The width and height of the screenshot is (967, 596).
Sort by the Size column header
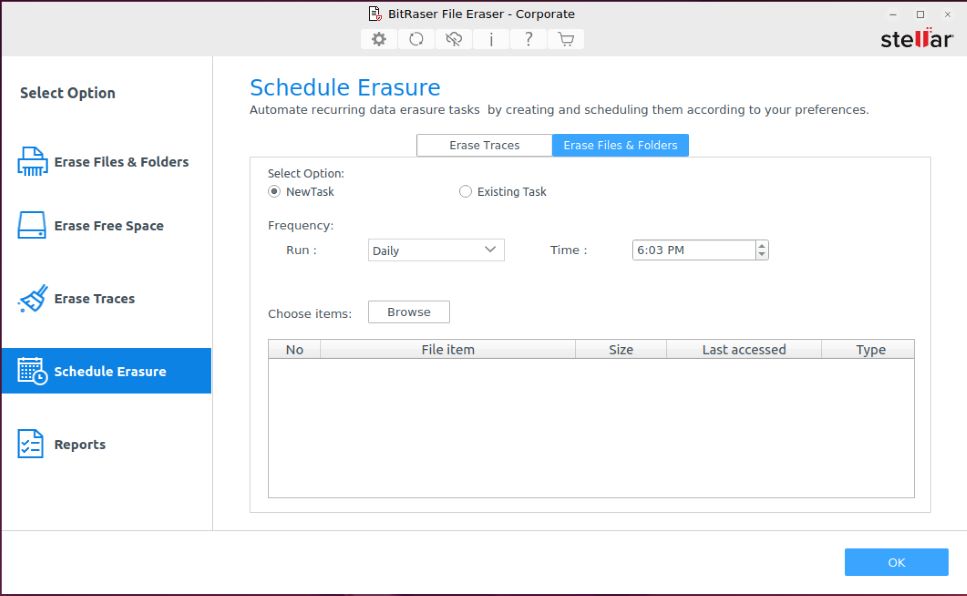621,349
